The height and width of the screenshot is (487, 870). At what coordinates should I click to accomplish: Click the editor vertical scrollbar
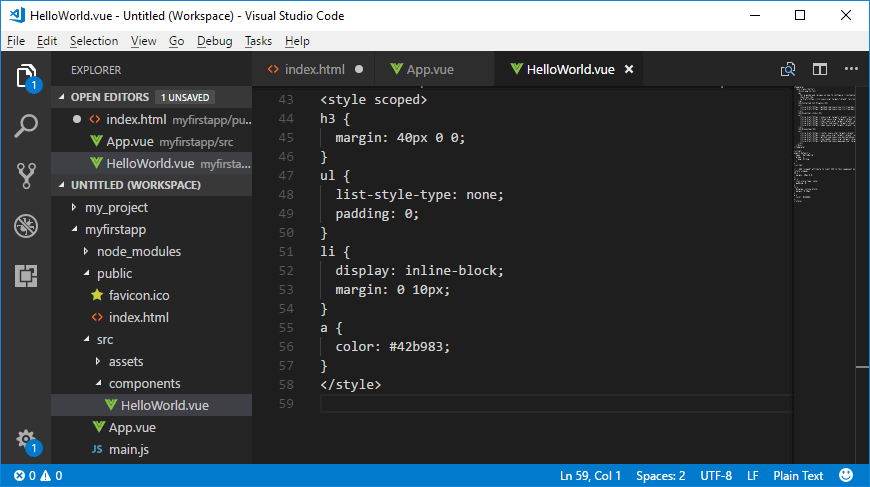tap(862, 275)
